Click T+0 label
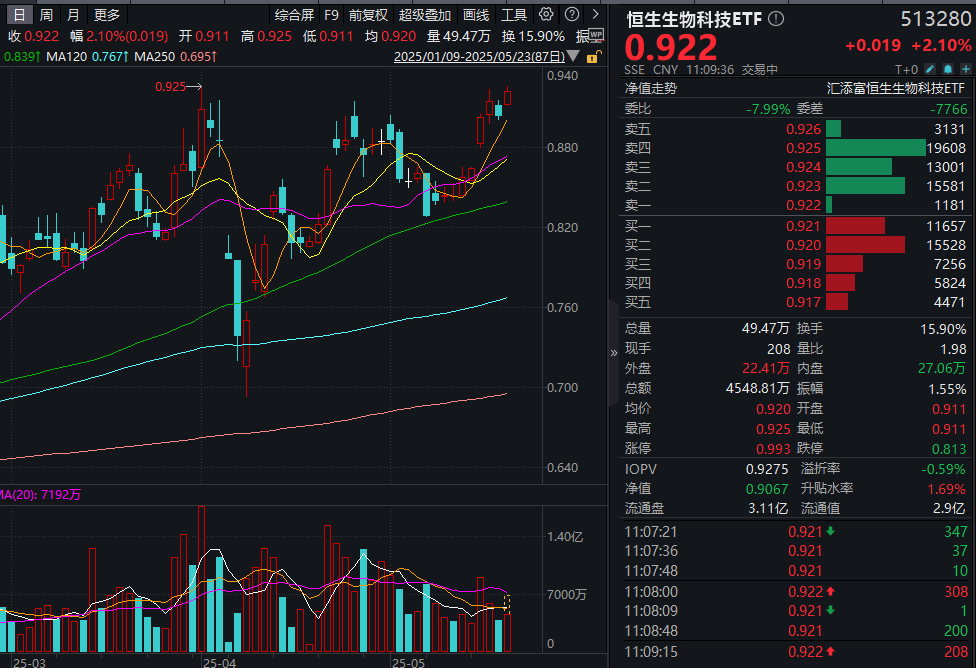Viewport: 976px width, 668px height. coord(906,69)
